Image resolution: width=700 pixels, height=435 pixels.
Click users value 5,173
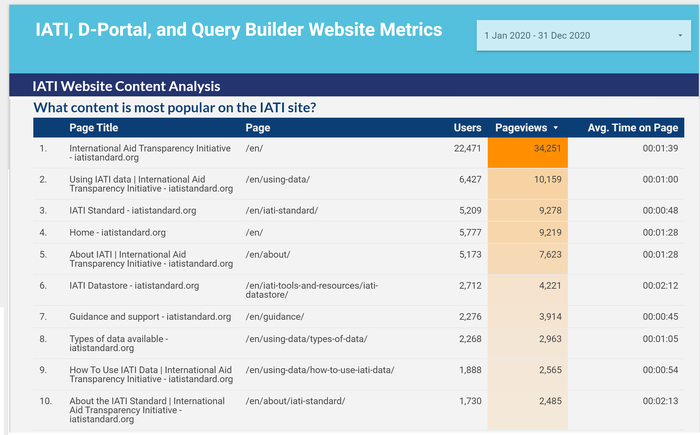(x=470, y=255)
